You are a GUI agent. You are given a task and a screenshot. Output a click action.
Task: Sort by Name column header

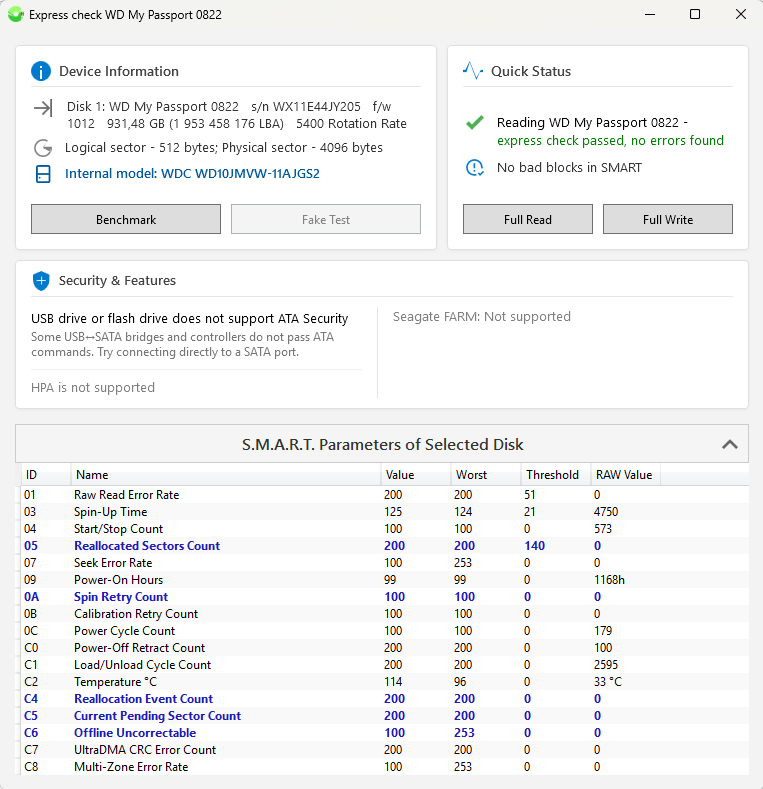(225, 475)
